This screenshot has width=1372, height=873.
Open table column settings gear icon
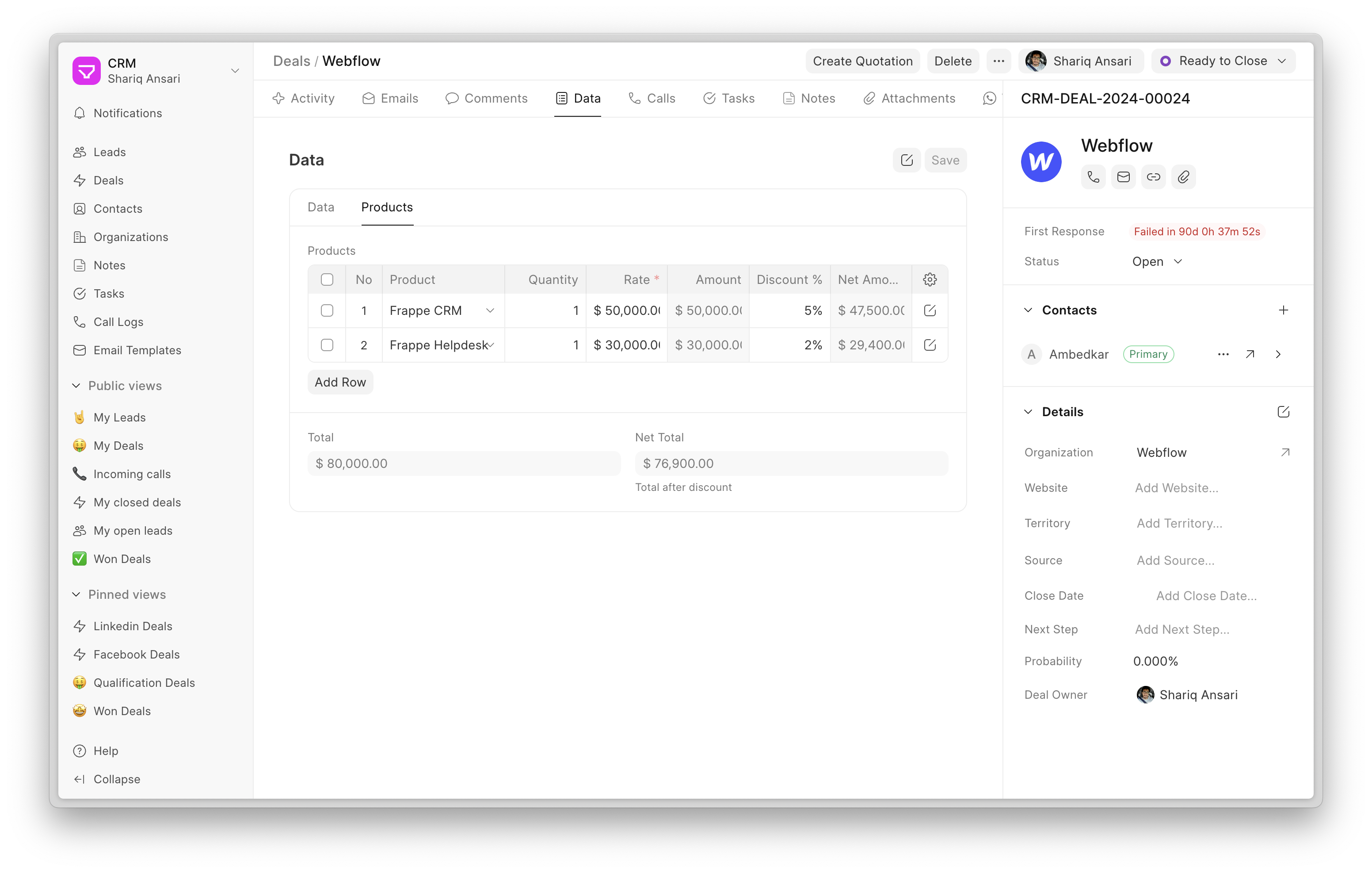click(930, 280)
